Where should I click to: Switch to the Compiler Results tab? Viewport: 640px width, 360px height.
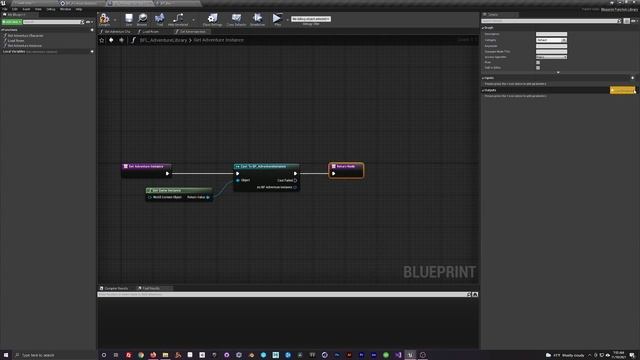tap(114, 288)
